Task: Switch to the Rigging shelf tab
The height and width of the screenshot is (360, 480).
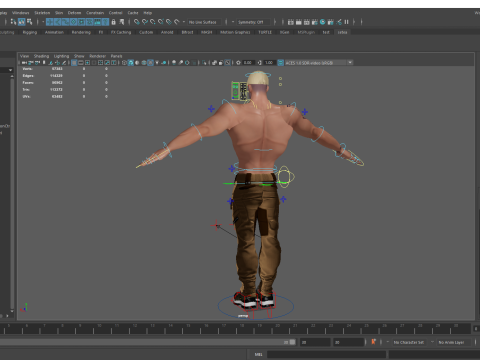Action: [x=30, y=32]
